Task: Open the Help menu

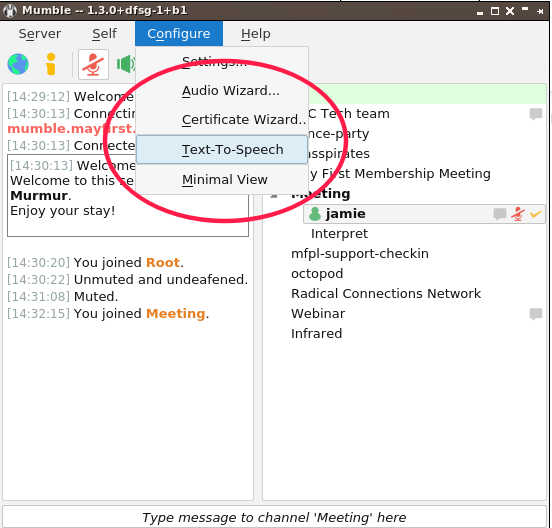Action: click(x=256, y=34)
